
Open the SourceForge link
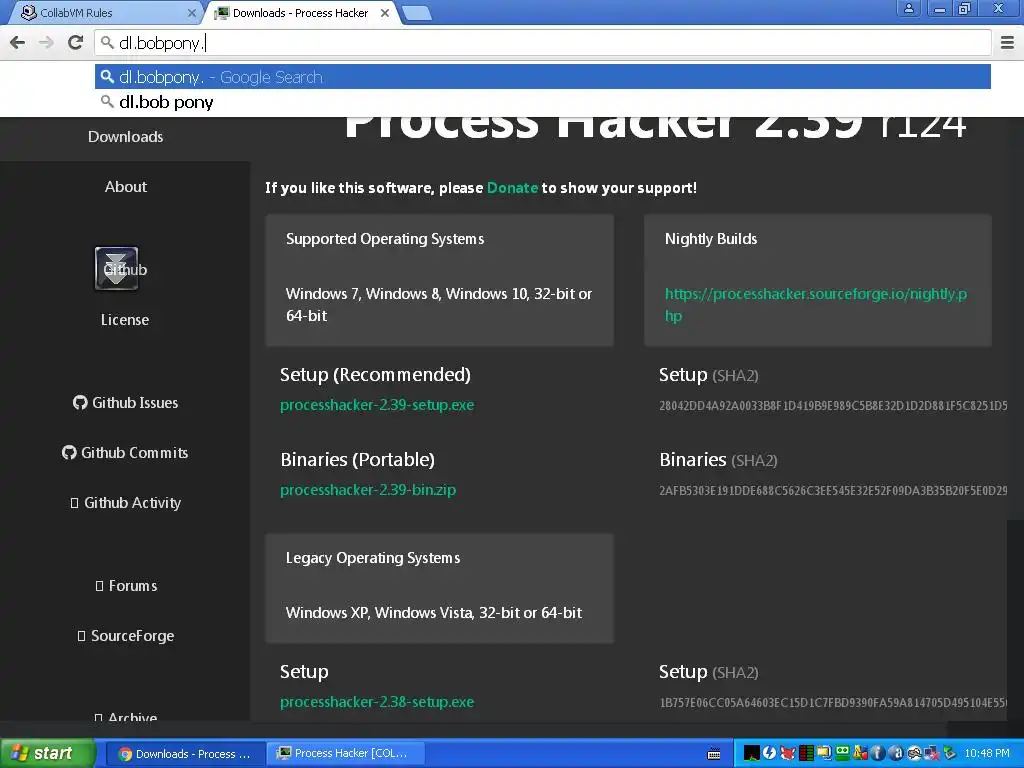point(125,635)
